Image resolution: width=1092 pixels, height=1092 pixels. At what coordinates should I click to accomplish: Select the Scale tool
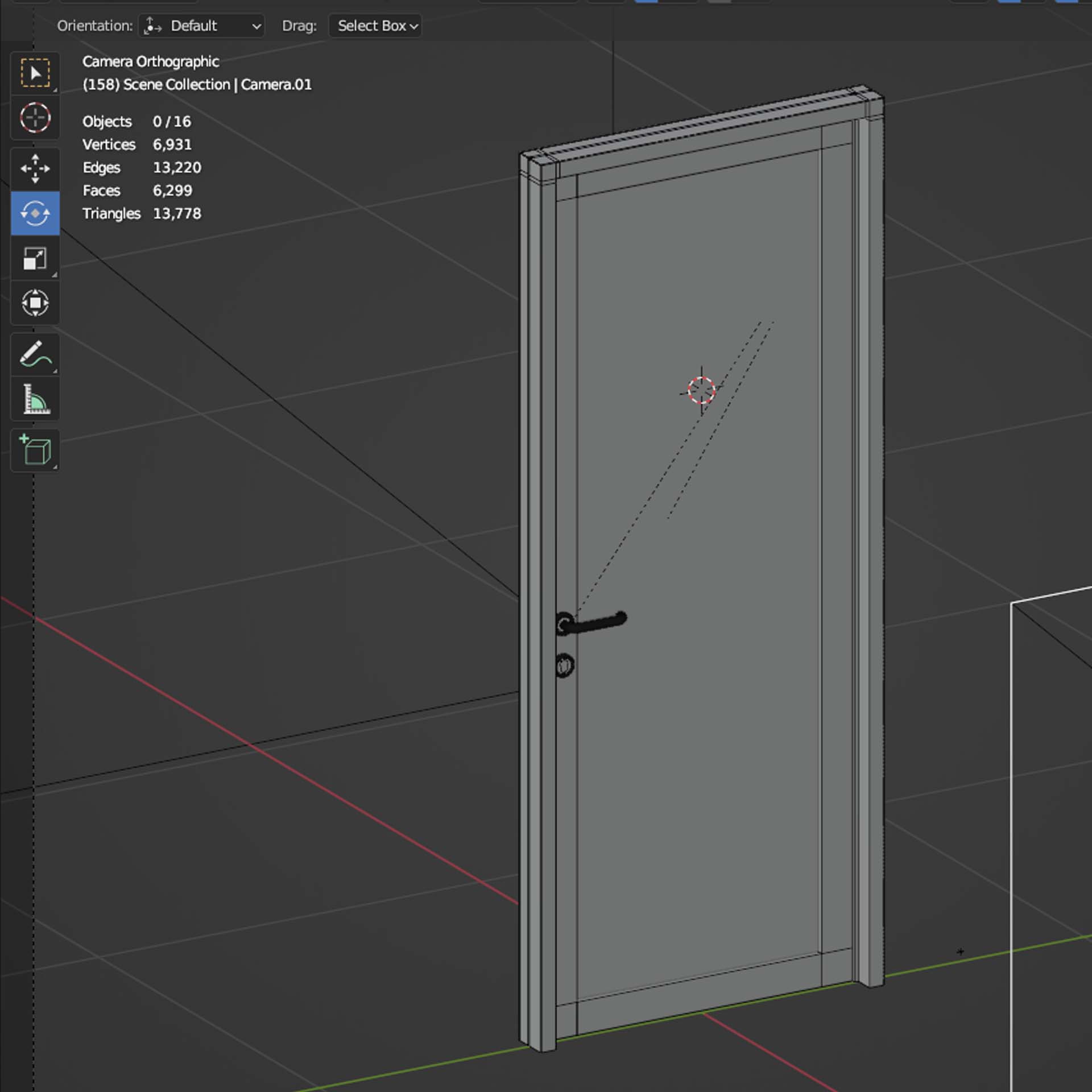(x=35, y=258)
